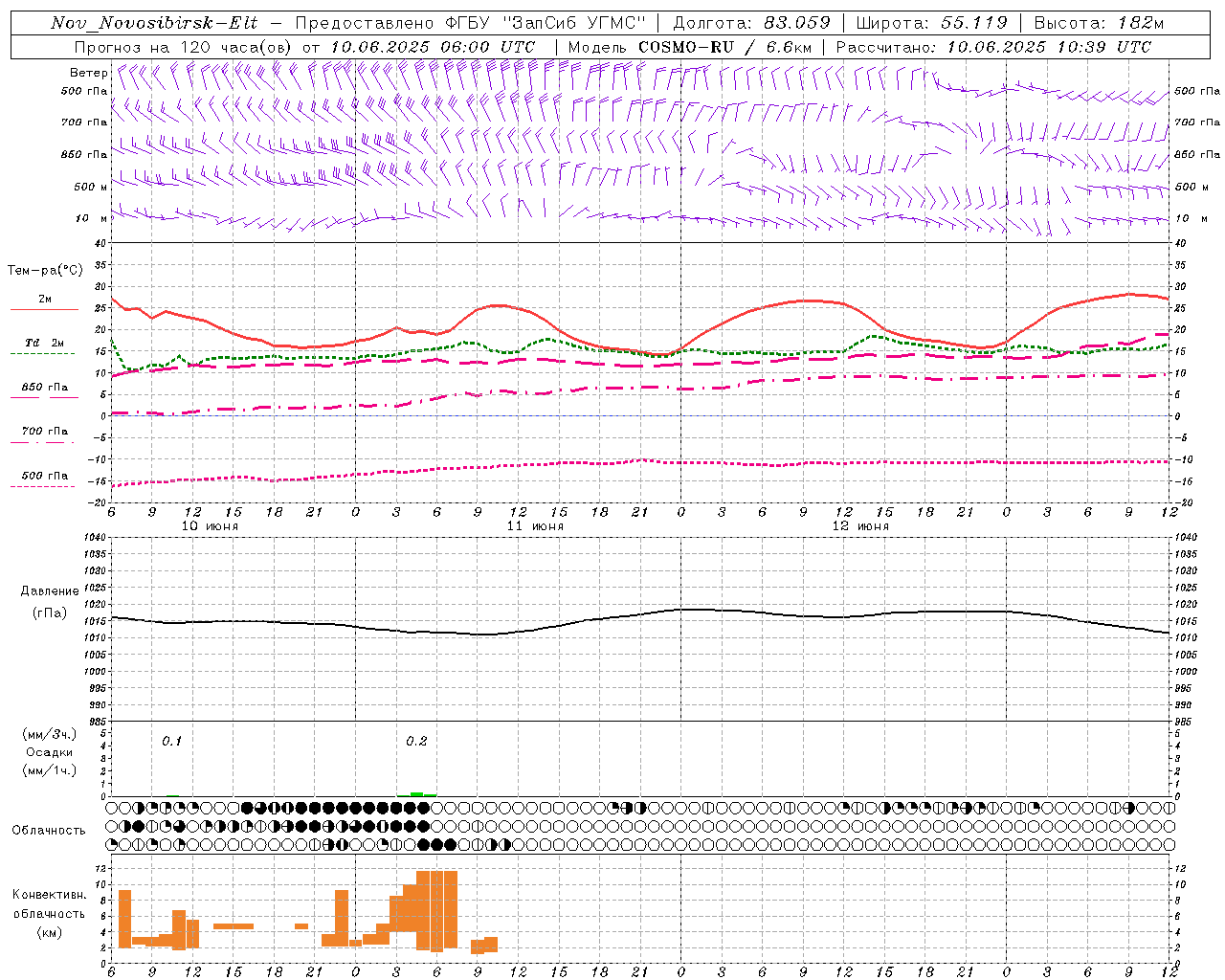Click the green precipitation bar
This screenshot has height=980, width=1225.
click(x=417, y=793)
